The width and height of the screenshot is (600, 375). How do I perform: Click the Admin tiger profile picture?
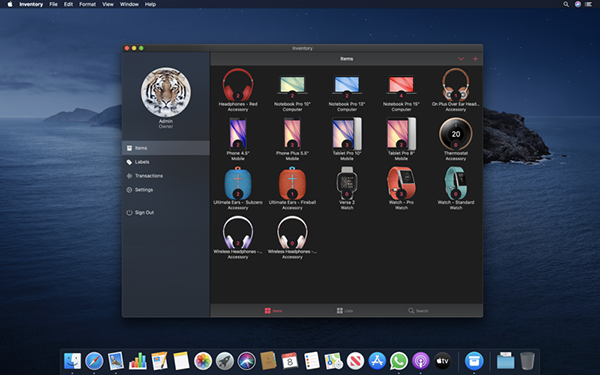[x=166, y=92]
